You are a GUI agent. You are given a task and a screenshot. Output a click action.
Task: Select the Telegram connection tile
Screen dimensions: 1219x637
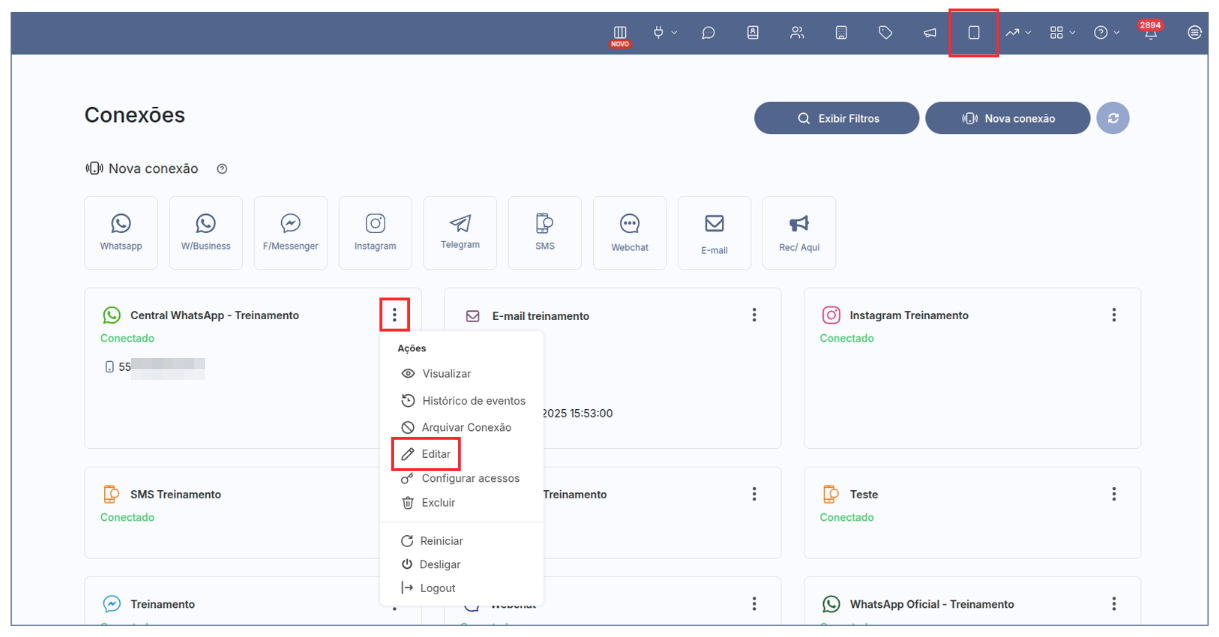[460, 232]
